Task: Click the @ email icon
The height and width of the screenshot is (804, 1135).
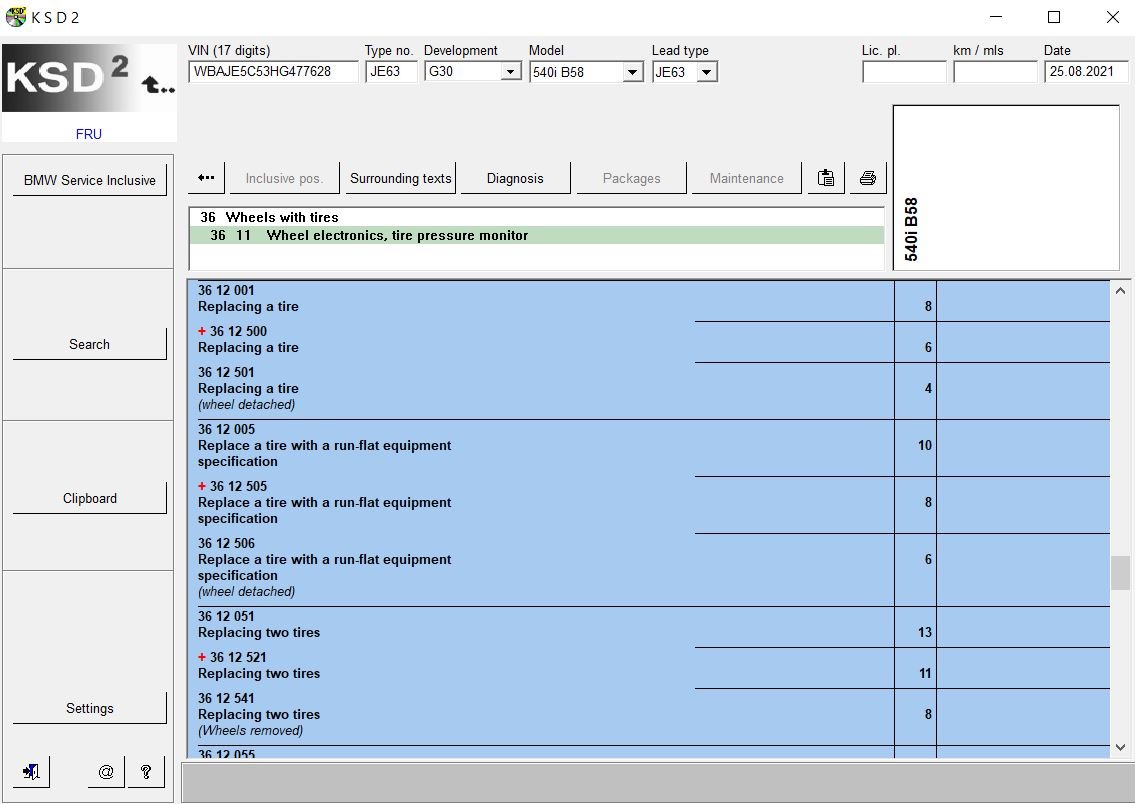Action: 106,772
